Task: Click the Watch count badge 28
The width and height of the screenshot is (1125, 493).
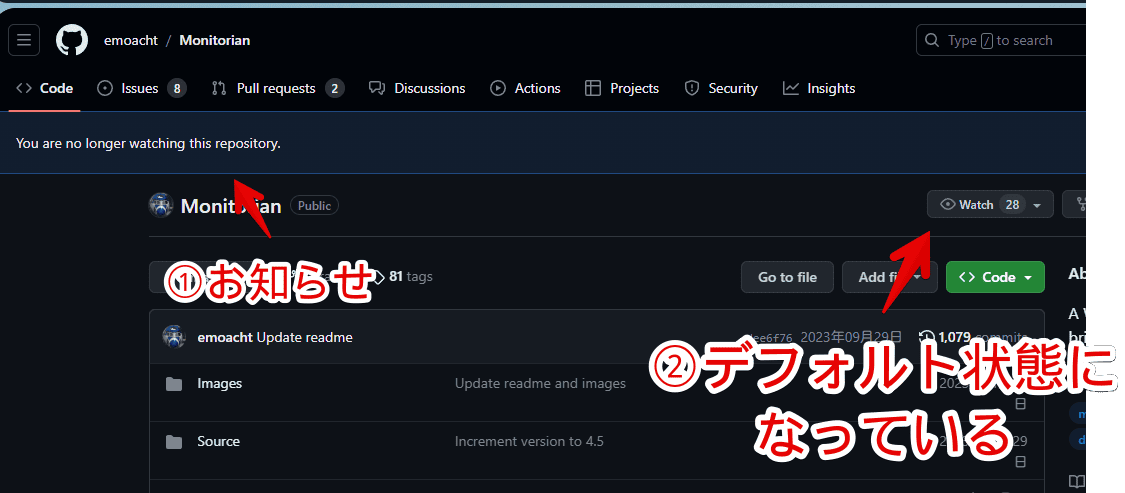Action: click(x=1012, y=205)
